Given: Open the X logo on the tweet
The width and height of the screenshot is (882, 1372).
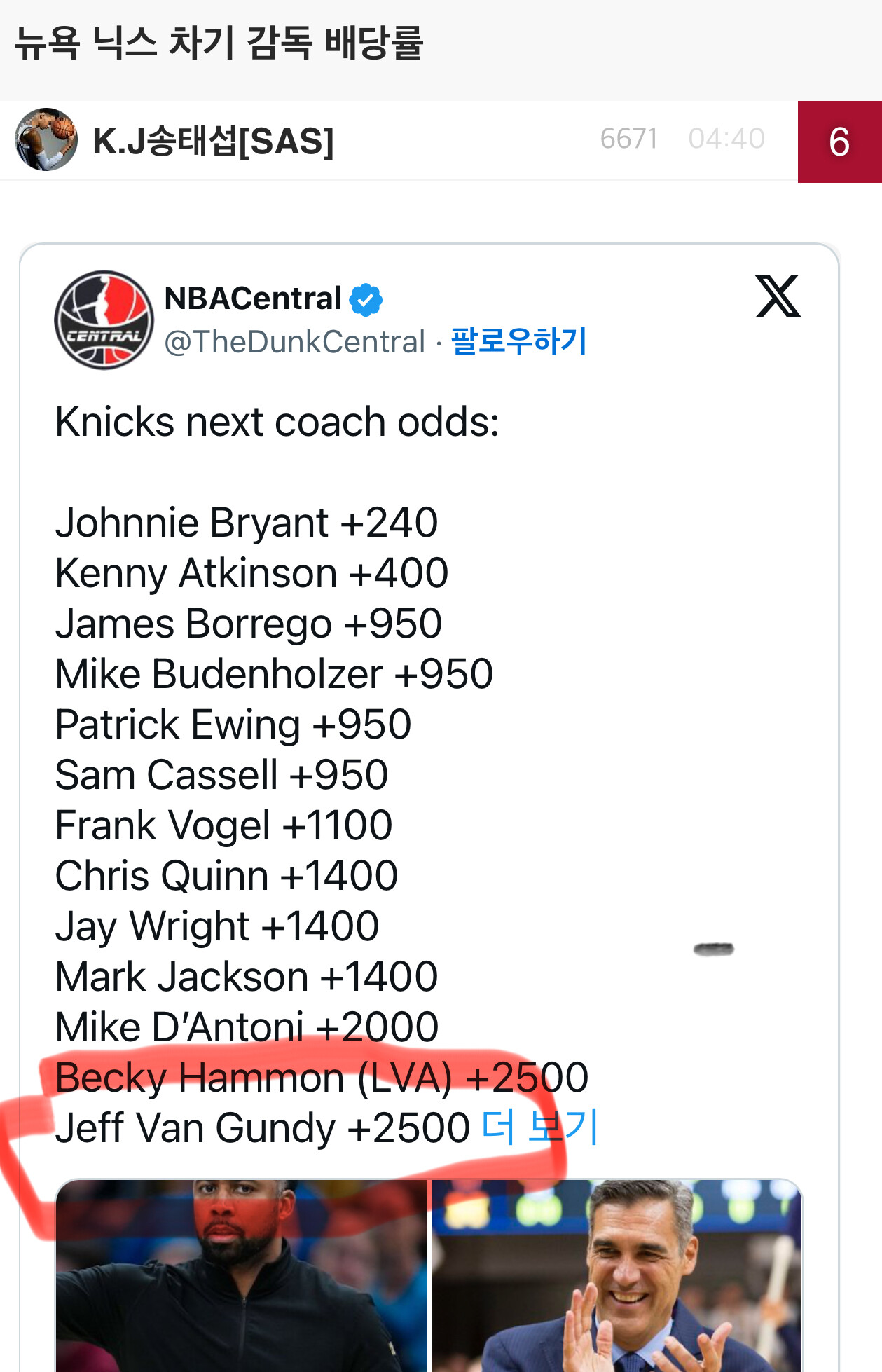Looking at the screenshot, I should (x=778, y=296).
